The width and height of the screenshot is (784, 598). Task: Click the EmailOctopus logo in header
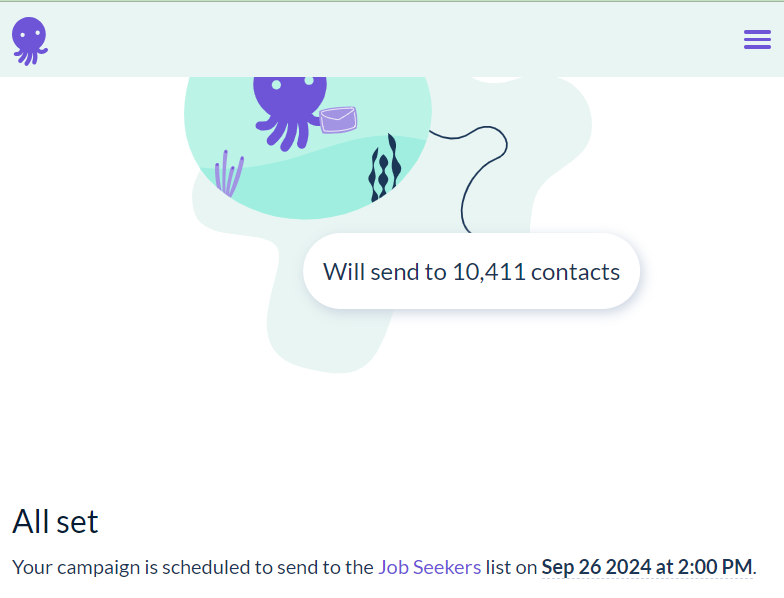click(x=30, y=41)
